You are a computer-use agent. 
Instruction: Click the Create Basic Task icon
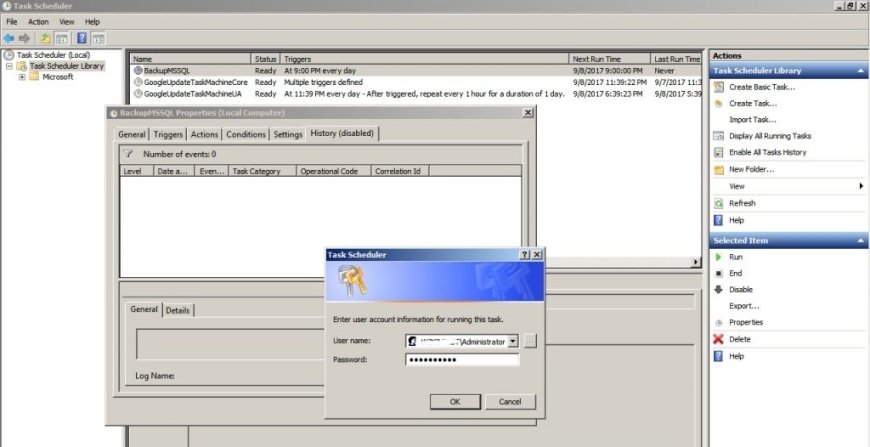click(x=719, y=87)
